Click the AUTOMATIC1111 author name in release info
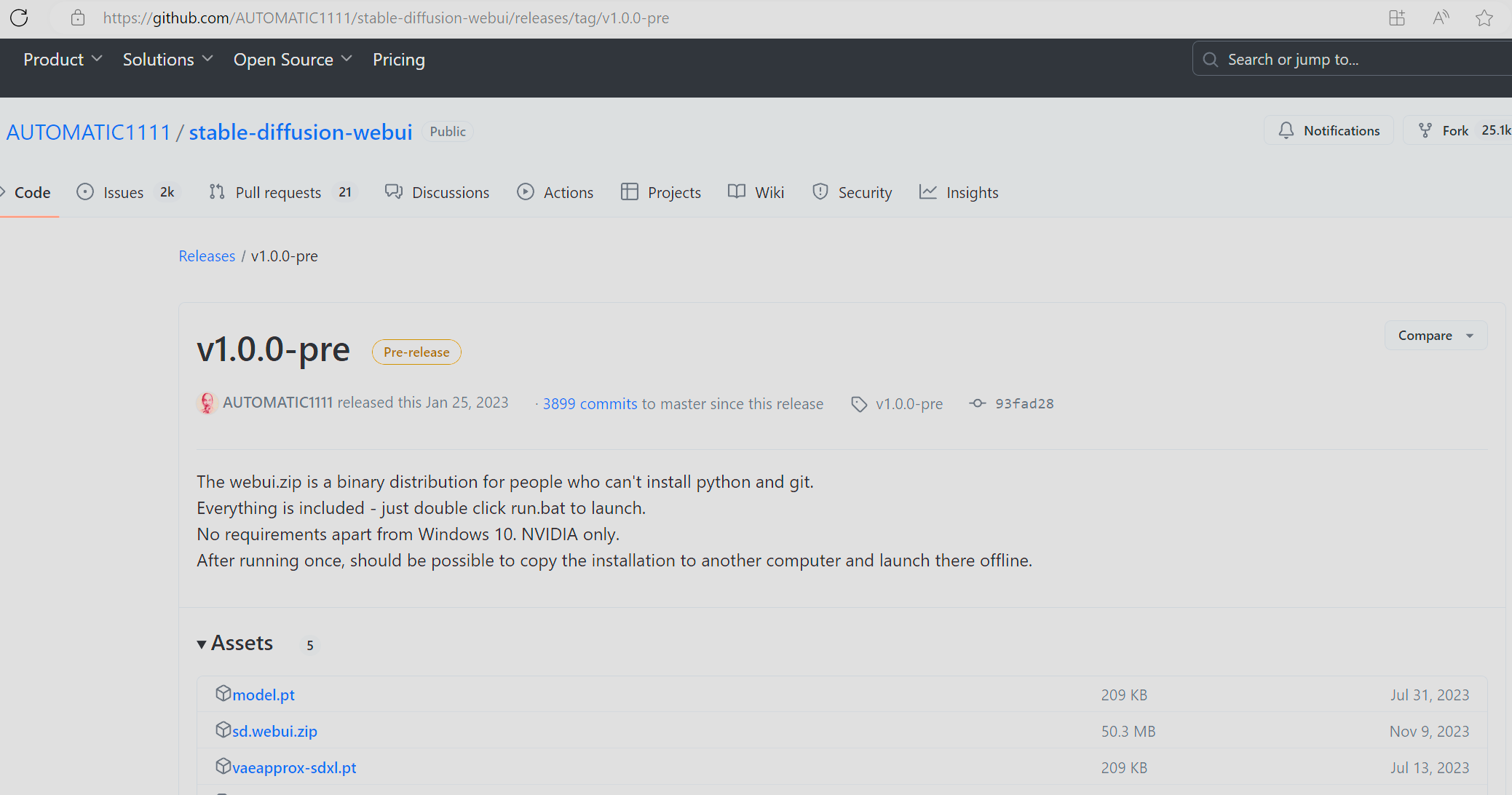This screenshot has width=1512, height=795. [x=277, y=403]
